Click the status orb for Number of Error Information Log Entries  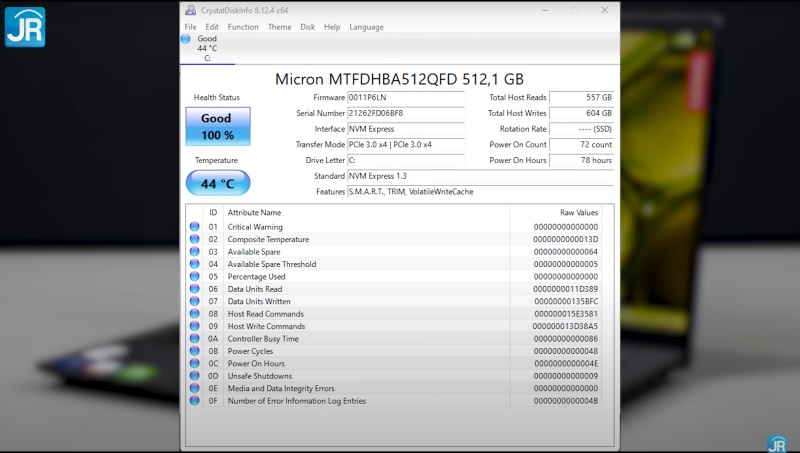[194, 400]
